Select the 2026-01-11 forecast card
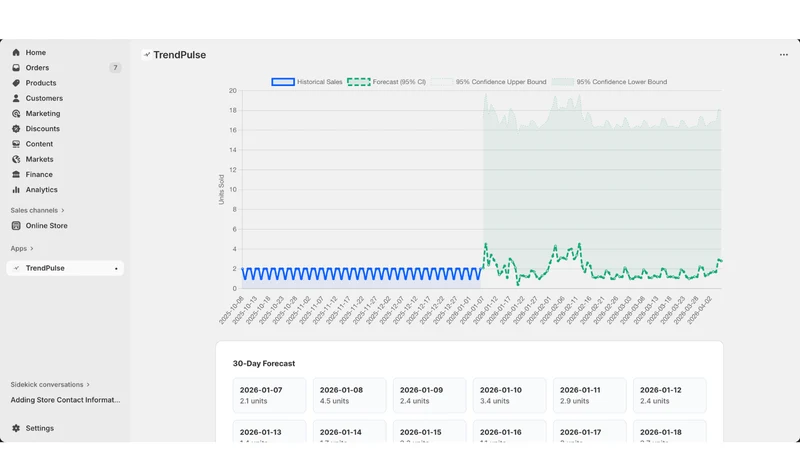Image resolution: width=800 pixels, height=450 pixels. 590,395
